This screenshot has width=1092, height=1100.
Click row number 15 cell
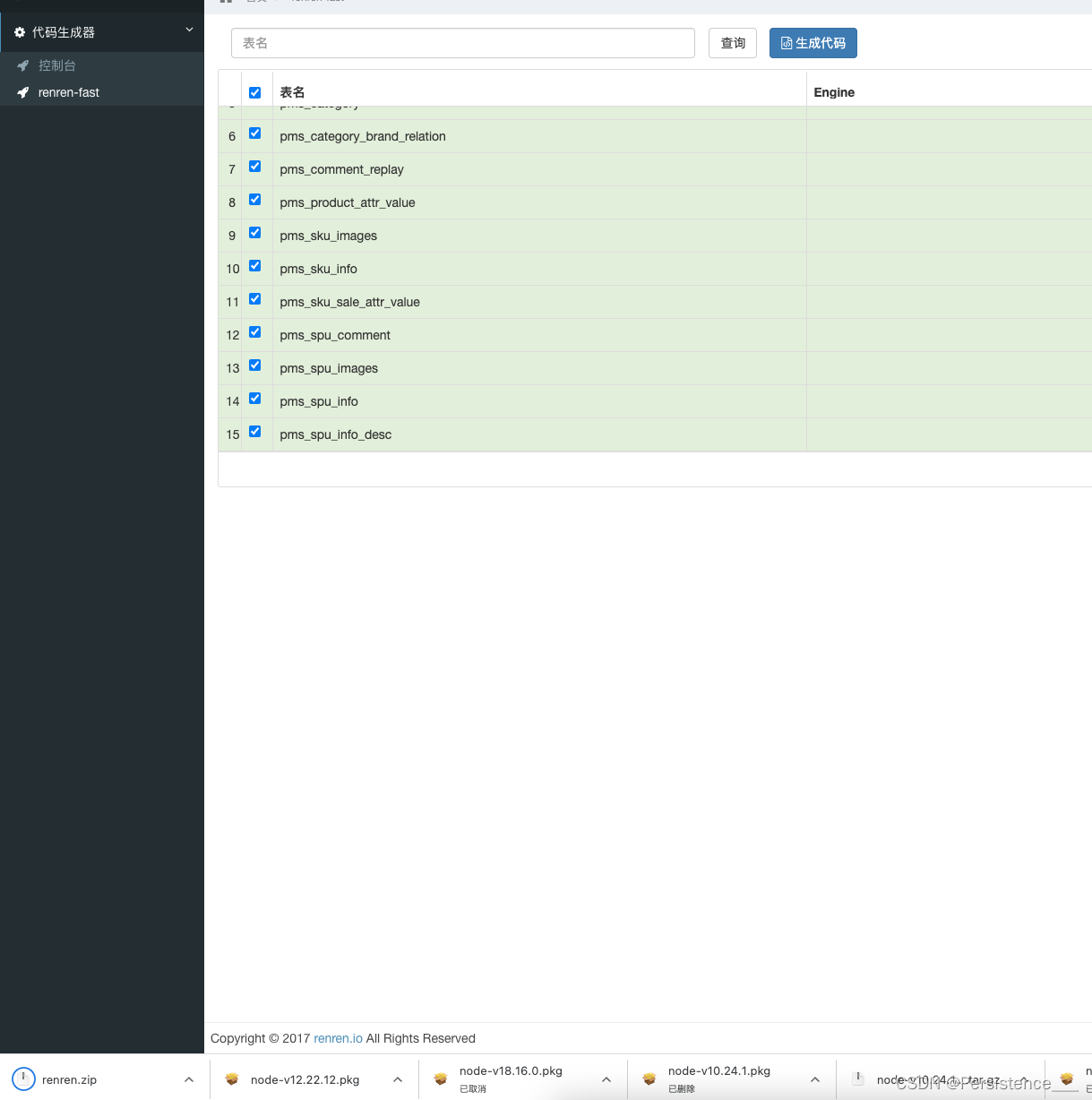point(231,434)
